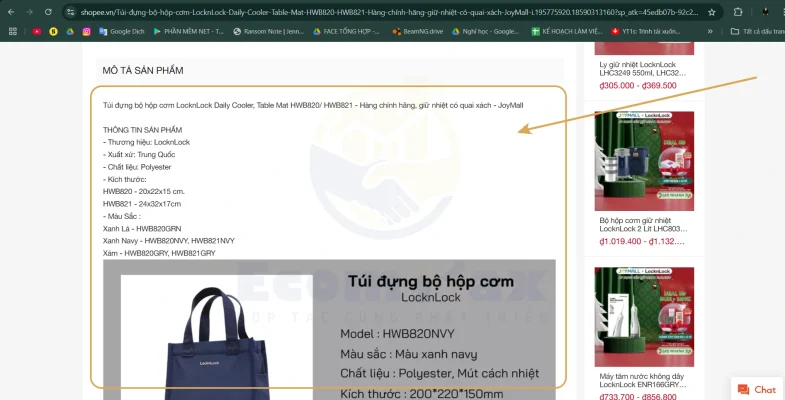Click the Xanh Navy HWB820NVY line
Viewport: 785px width, 400px height.
coord(169,241)
